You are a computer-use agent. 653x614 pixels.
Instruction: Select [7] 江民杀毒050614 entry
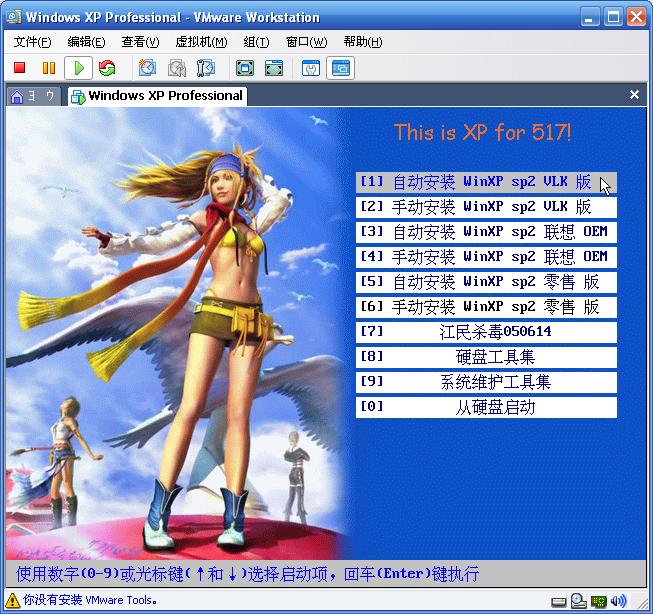click(x=486, y=332)
